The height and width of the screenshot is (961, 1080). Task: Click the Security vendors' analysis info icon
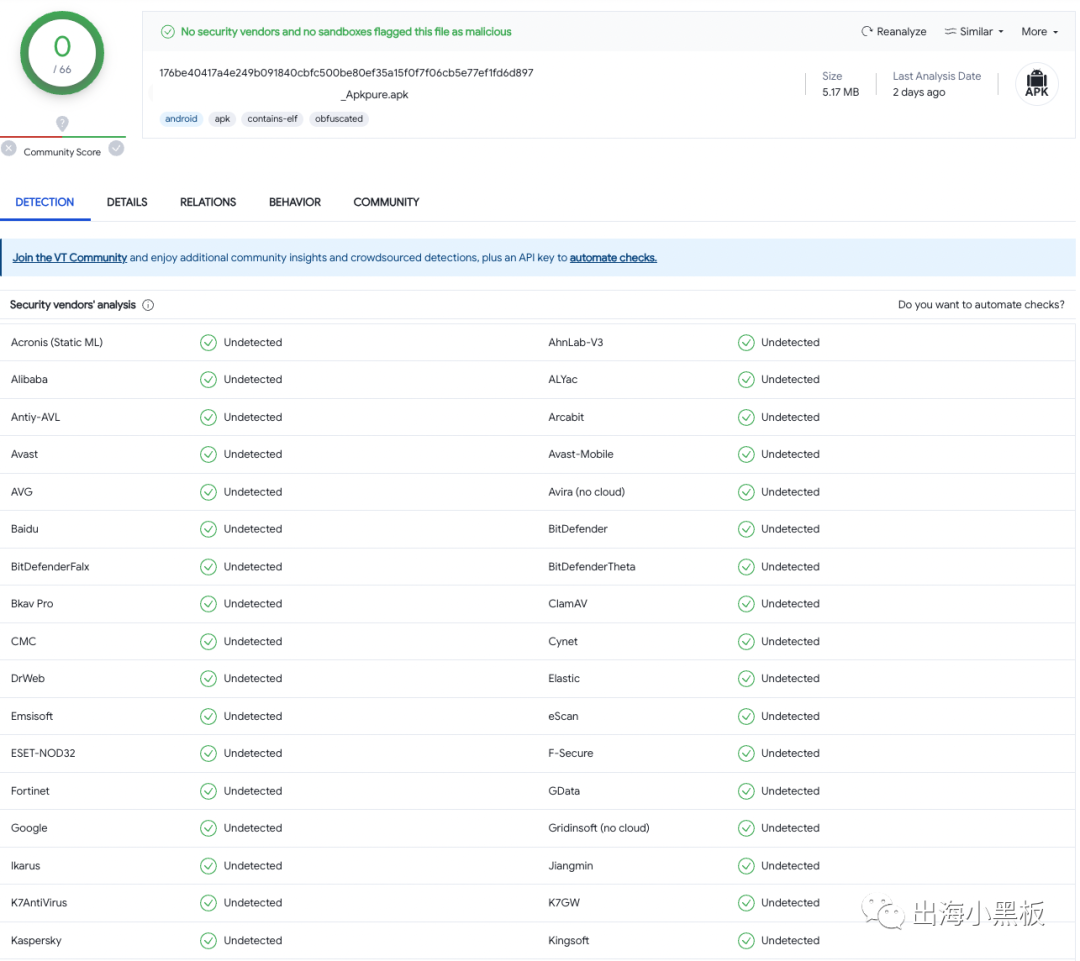click(148, 305)
